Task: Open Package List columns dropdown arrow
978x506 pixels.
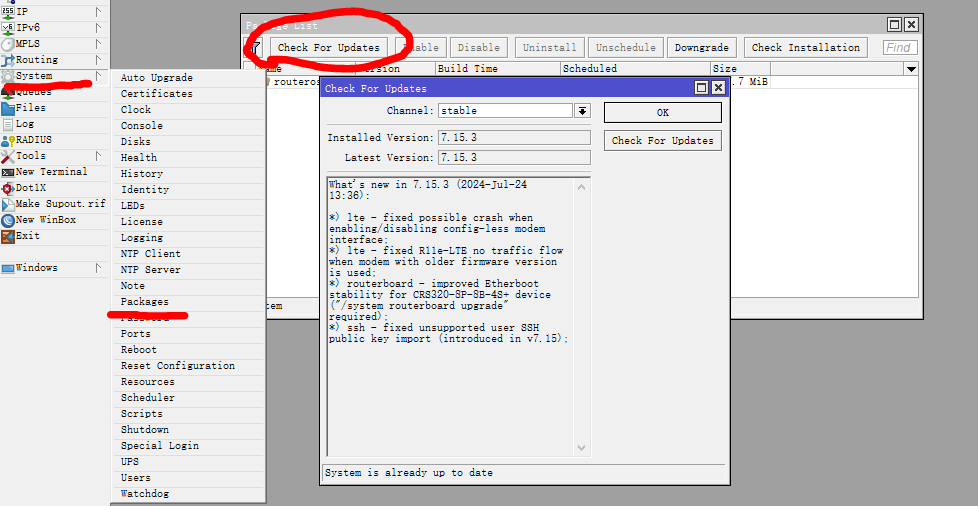Action: pyautogui.click(x=911, y=69)
